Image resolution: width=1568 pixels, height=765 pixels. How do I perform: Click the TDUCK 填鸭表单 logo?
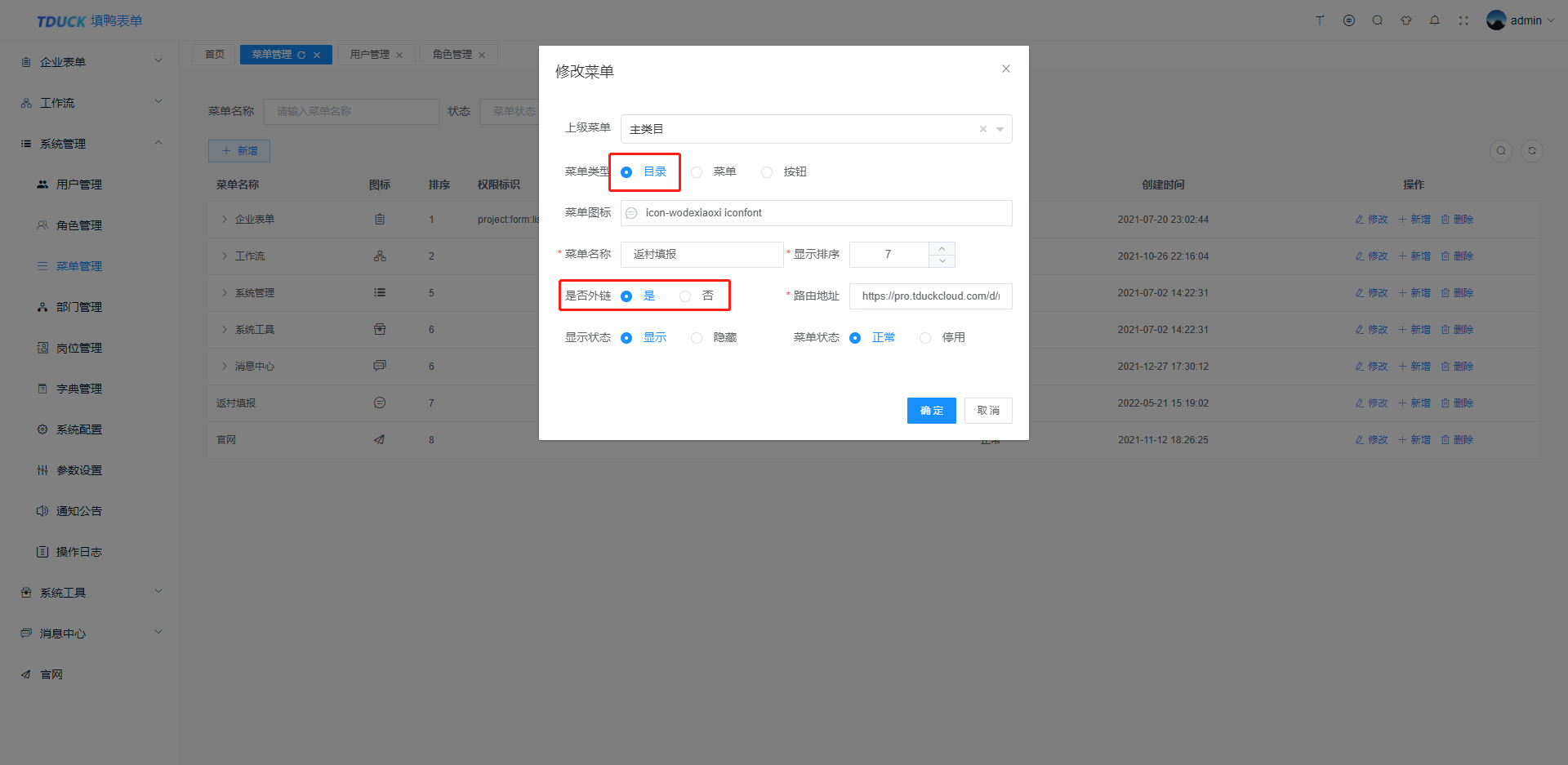pyautogui.click(x=90, y=21)
